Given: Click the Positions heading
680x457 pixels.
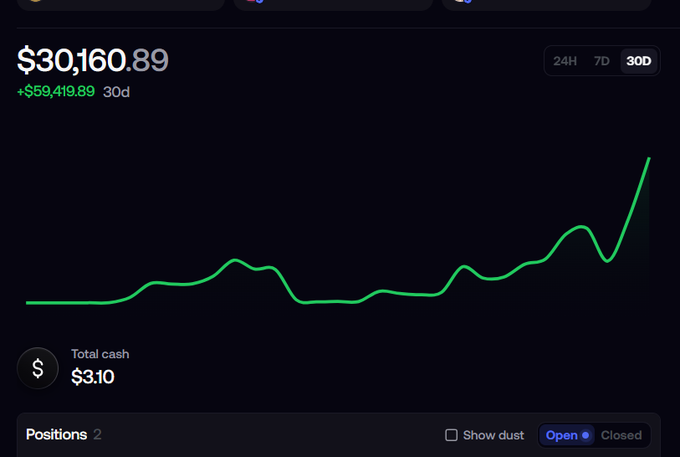Looking at the screenshot, I should pyautogui.click(x=56, y=434).
